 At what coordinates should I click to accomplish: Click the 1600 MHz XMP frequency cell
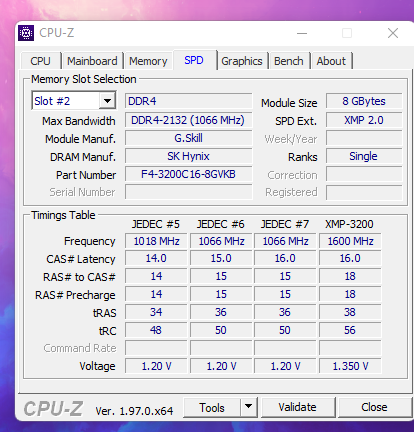350,241
